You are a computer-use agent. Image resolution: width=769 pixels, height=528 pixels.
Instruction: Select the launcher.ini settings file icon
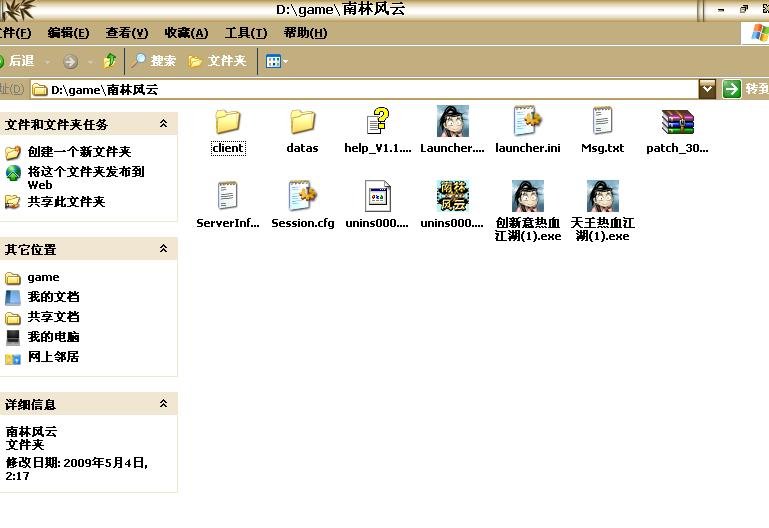[x=527, y=121]
